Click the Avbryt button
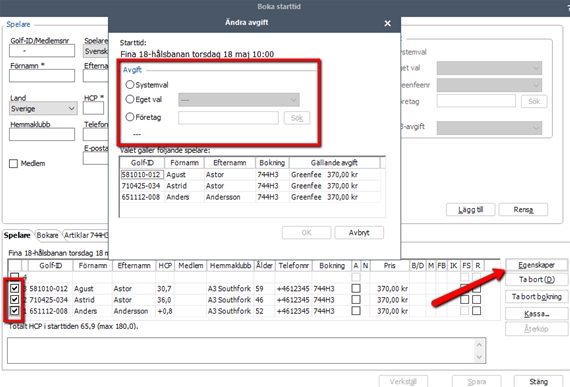The width and height of the screenshot is (570, 387). (x=359, y=233)
